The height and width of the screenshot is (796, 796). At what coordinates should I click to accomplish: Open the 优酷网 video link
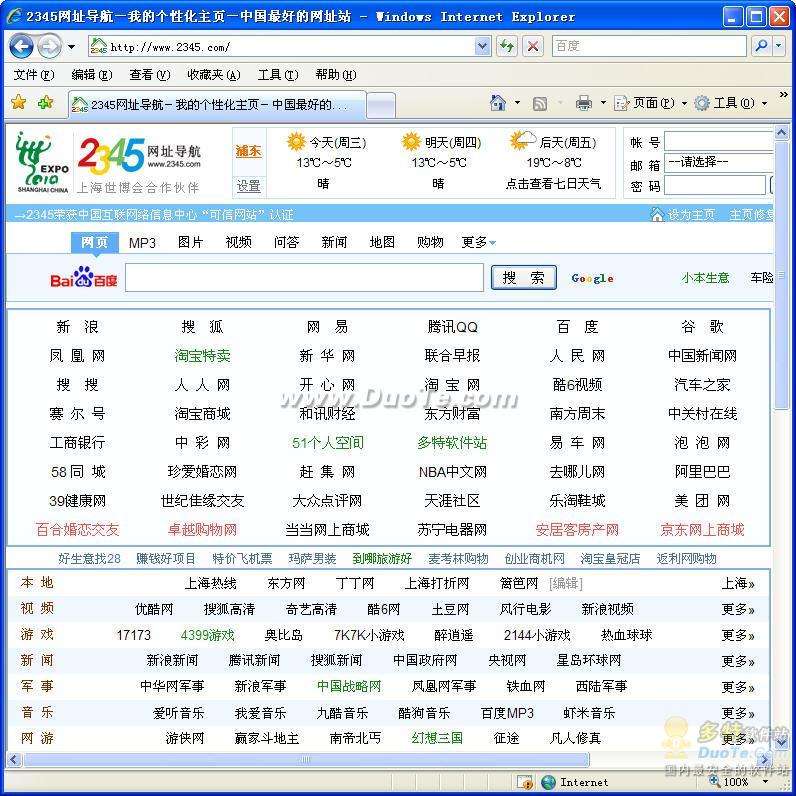154,609
